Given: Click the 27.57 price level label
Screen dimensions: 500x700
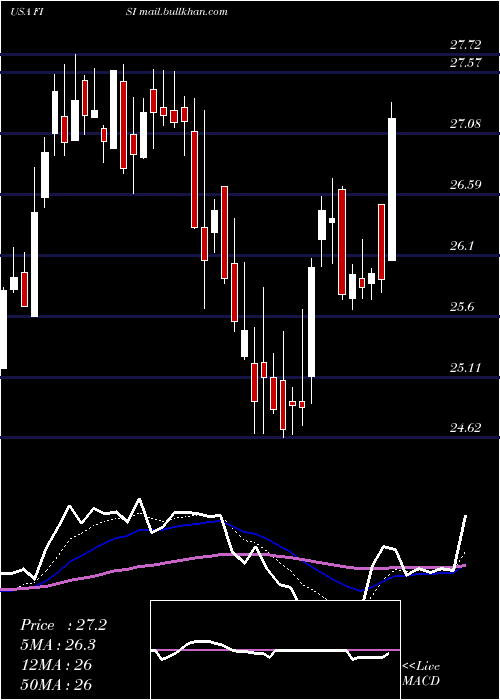Looking at the screenshot, I should click(465, 62).
